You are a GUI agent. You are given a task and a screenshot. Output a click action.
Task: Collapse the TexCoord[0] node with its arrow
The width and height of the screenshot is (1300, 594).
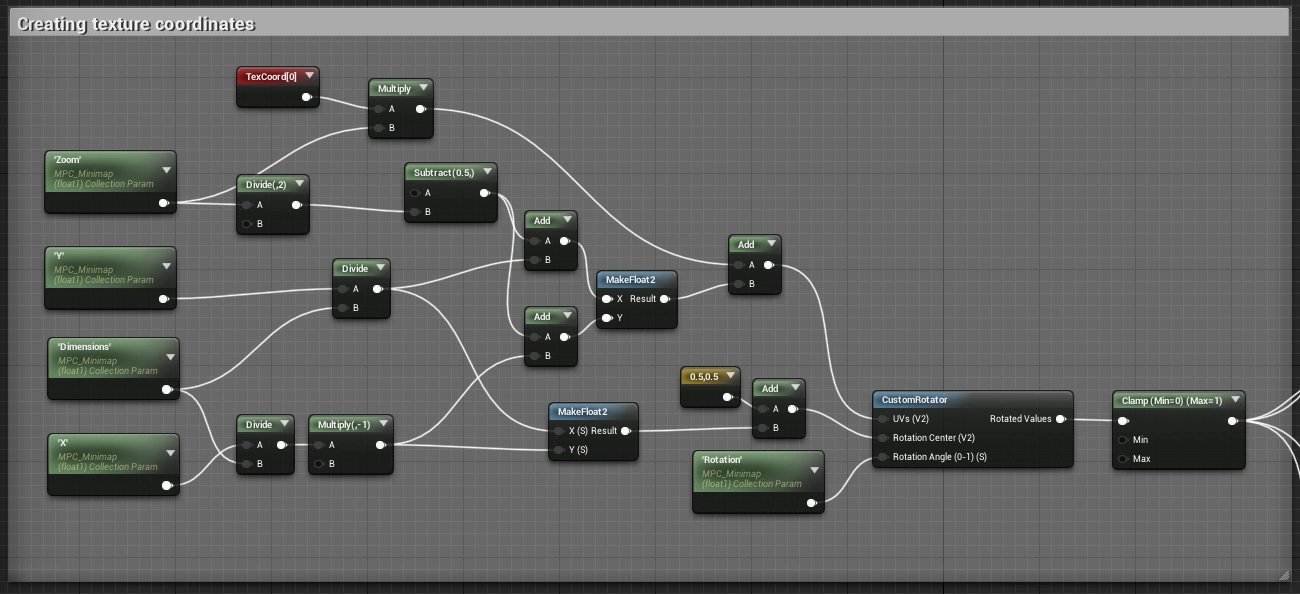pyautogui.click(x=310, y=75)
